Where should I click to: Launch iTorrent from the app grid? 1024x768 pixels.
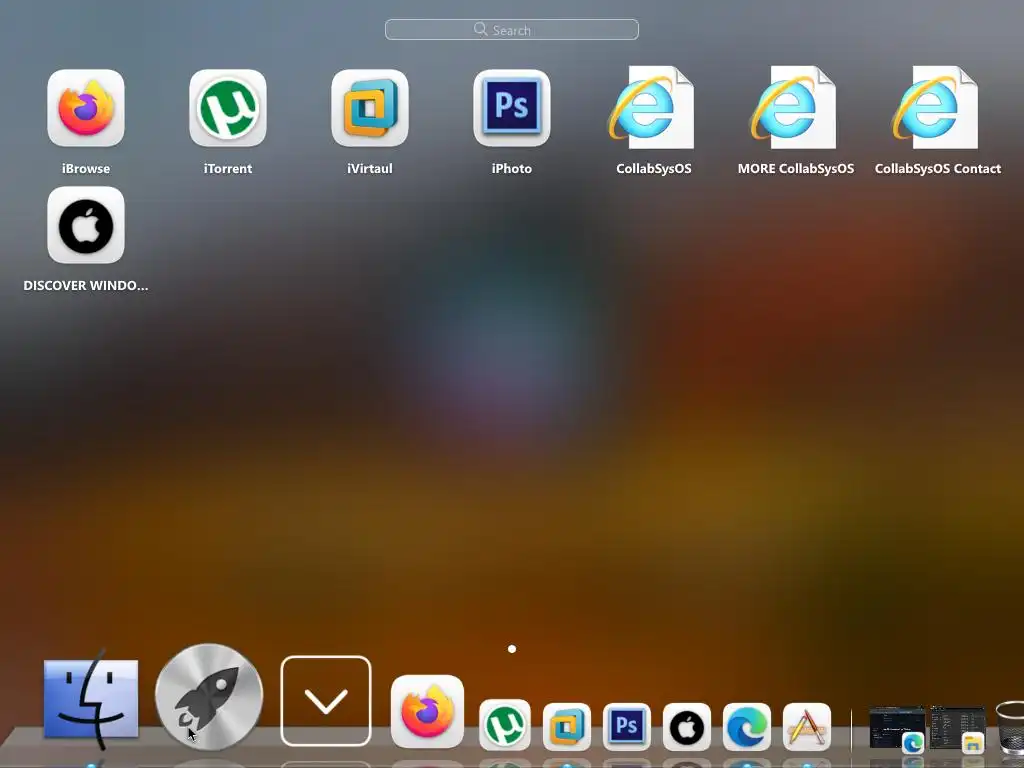coord(228,108)
